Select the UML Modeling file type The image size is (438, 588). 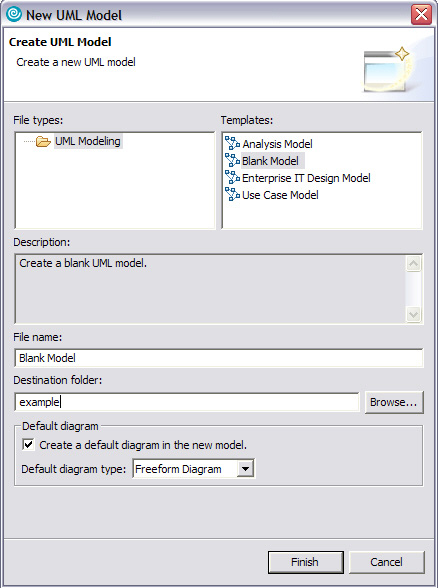pos(88,141)
